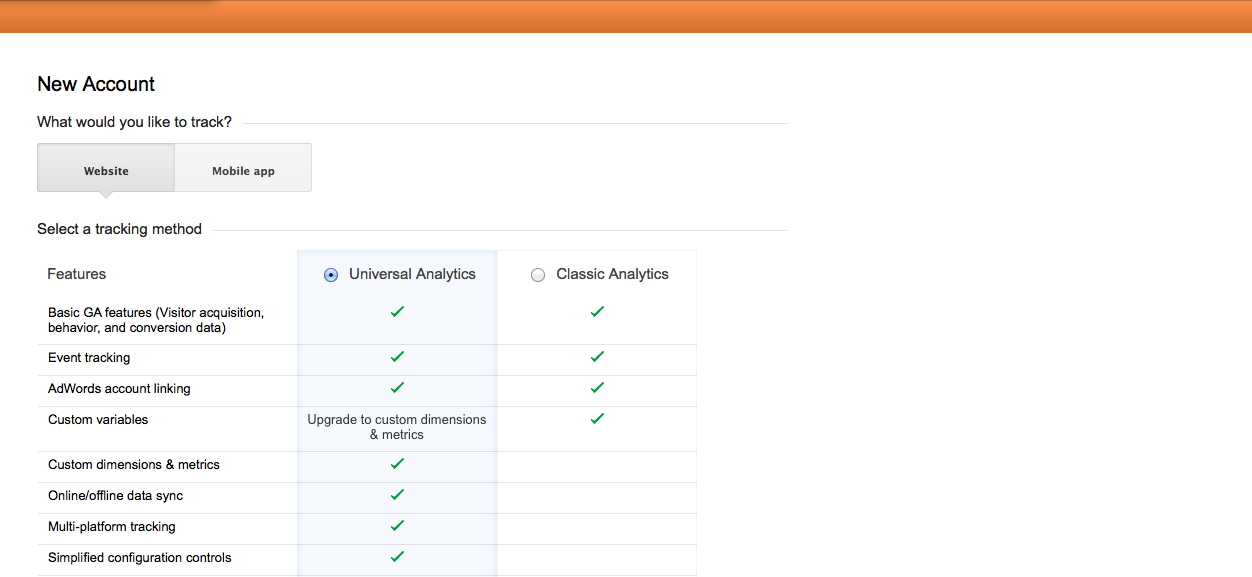Image resolution: width=1252 pixels, height=577 pixels.
Task: Click checkmark for Simplified configuration controls
Action: (397, 557)
